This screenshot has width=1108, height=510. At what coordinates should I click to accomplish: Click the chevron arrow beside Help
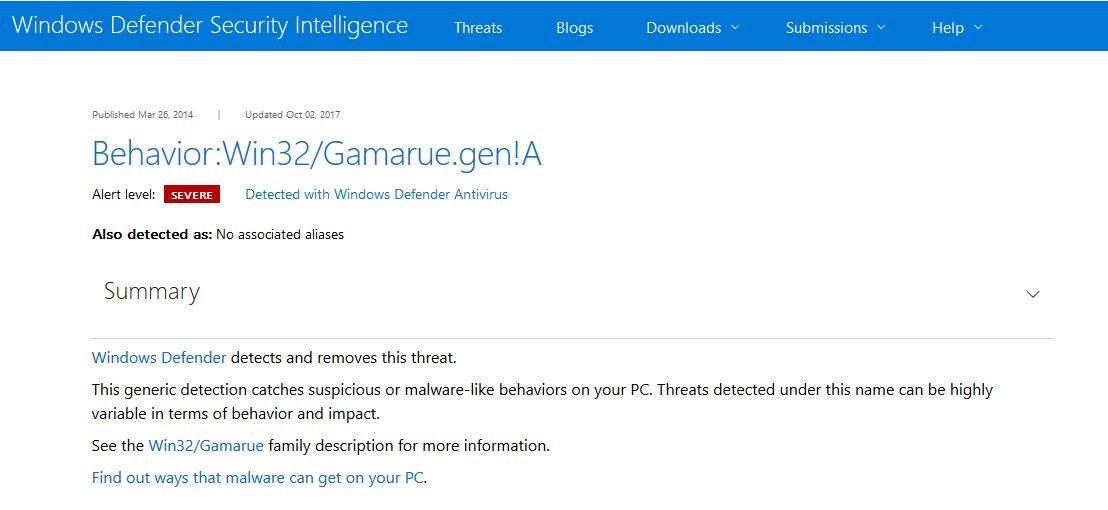coord(977,27)
